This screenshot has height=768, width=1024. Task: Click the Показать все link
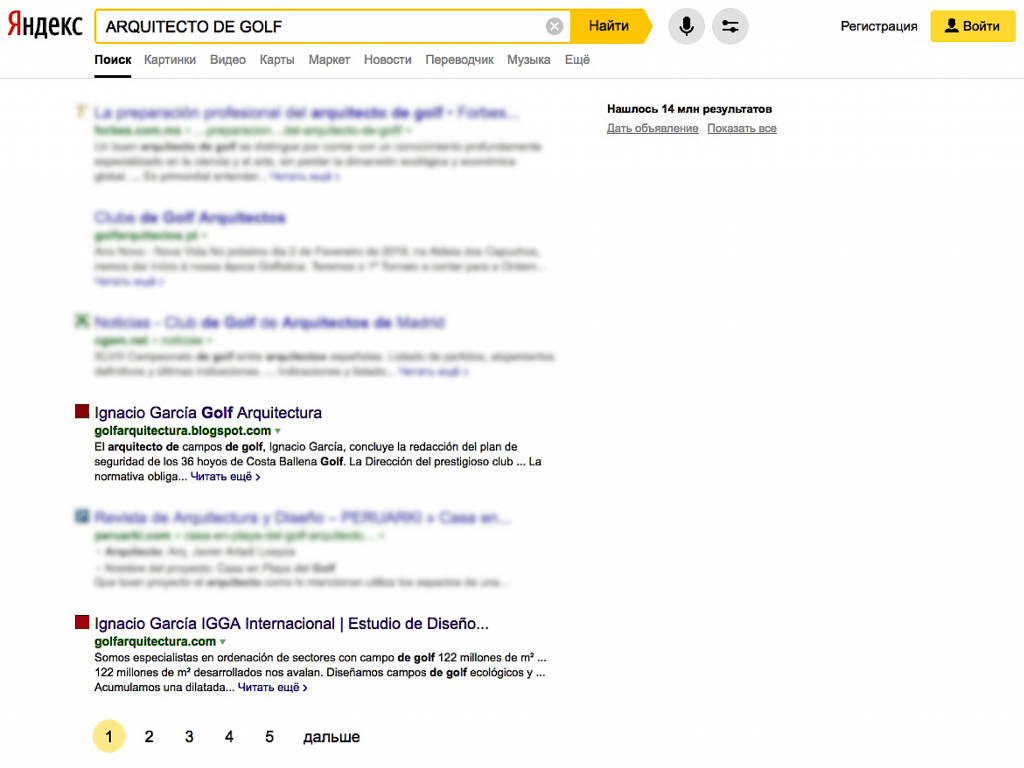742,129
